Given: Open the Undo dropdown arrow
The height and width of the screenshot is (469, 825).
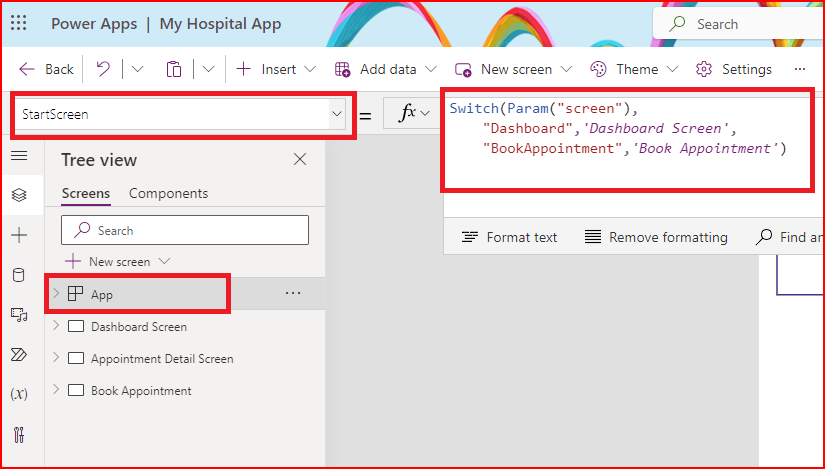Looking at the screenshot, I should pyautogui.click(x=137, y=69).
